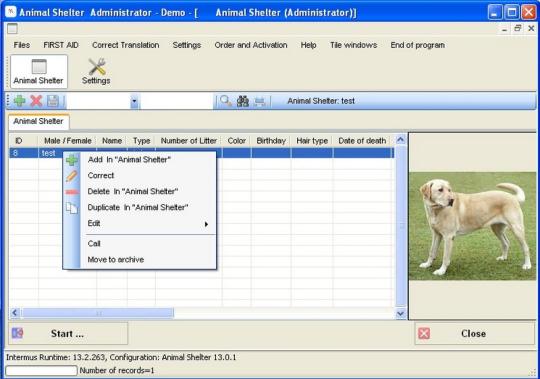Minimize the inner document window
This screenshot has height=379, width=540.
coord(504,29)
